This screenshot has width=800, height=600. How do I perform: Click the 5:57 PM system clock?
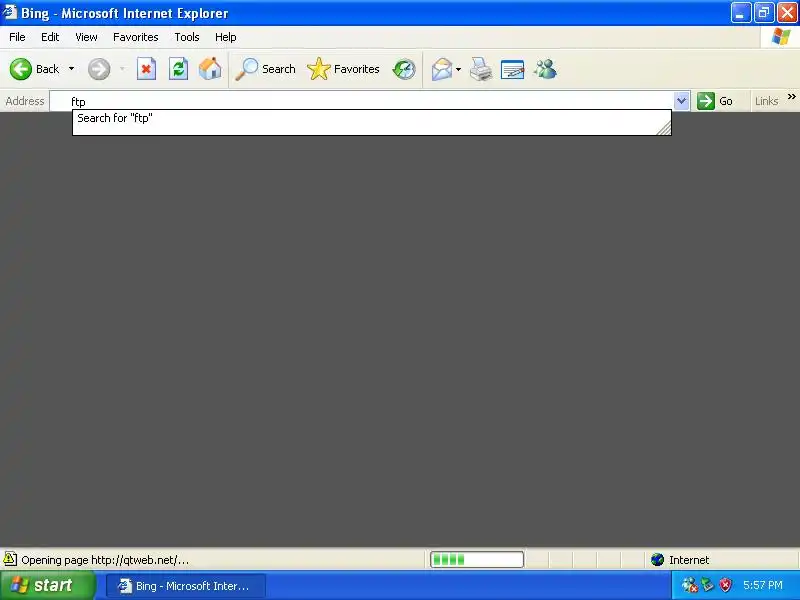tap(763, 585)
